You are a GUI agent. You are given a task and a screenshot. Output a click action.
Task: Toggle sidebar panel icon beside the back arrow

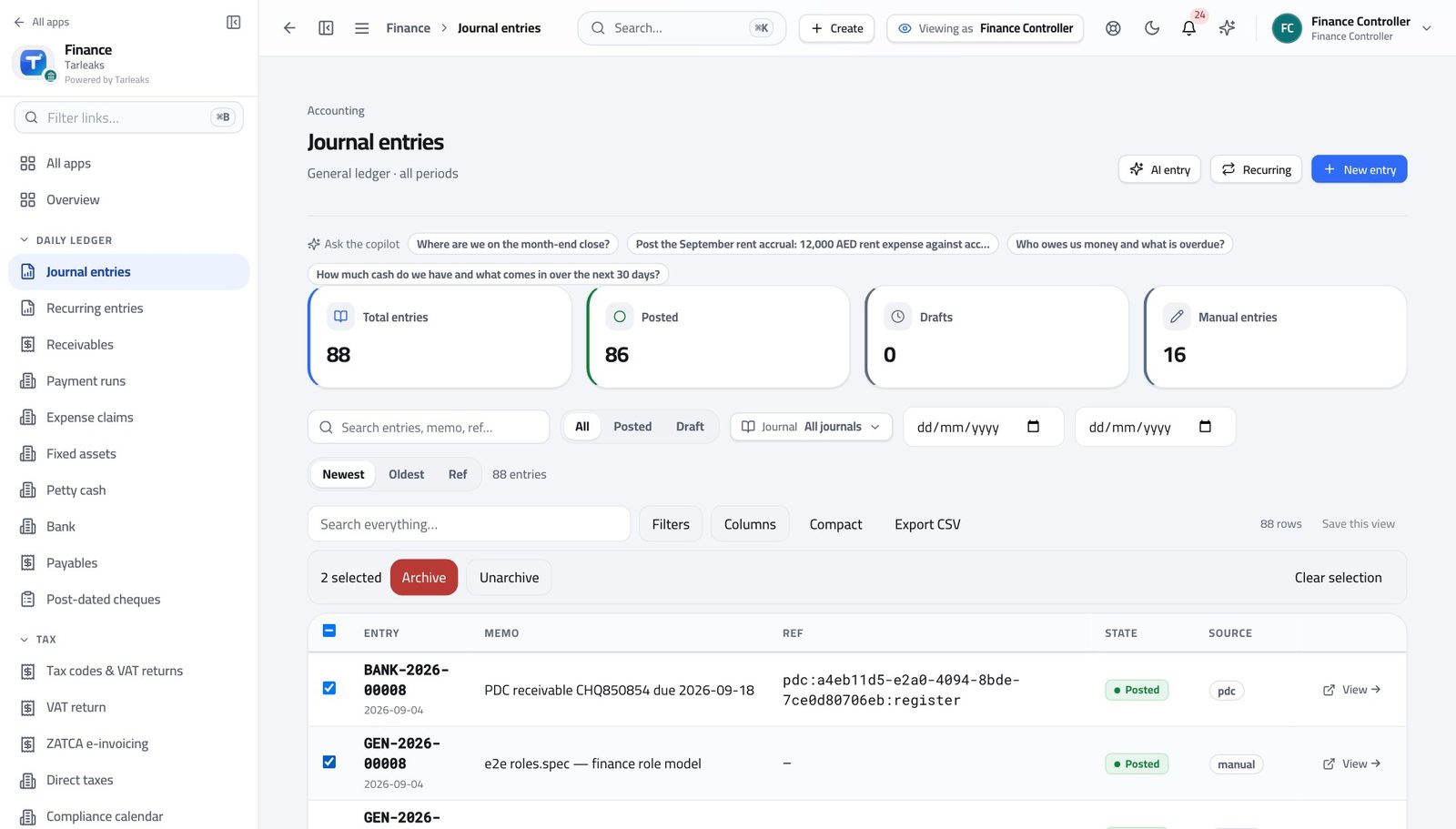pyautogui.click(x=326, y=28)
